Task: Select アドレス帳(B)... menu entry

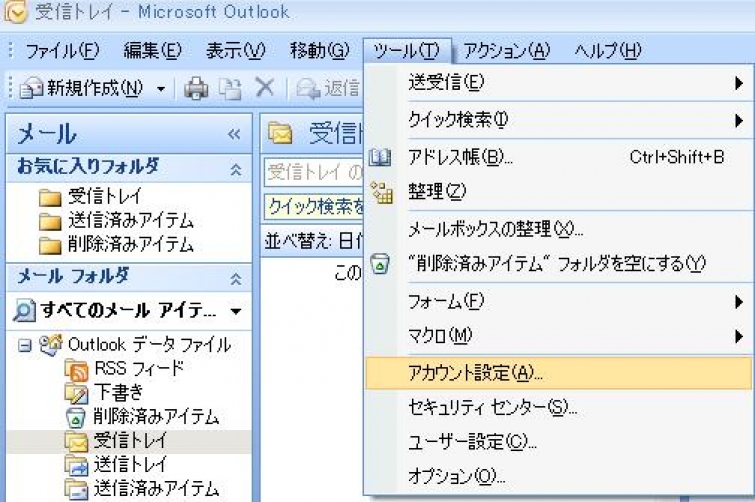Action: pos(559,157)
